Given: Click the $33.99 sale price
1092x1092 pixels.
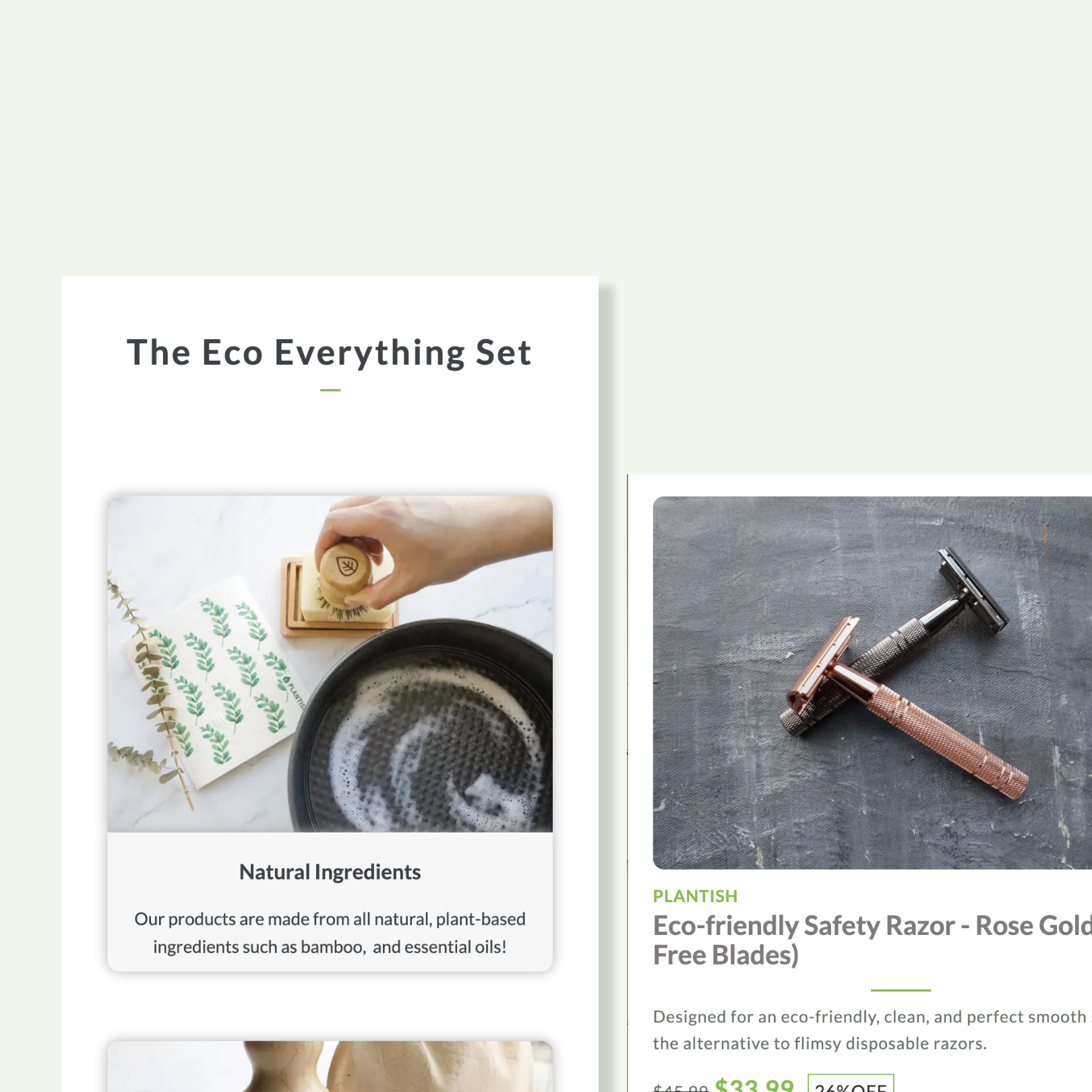Looking at the screenshot, I should coord(754,1084).
